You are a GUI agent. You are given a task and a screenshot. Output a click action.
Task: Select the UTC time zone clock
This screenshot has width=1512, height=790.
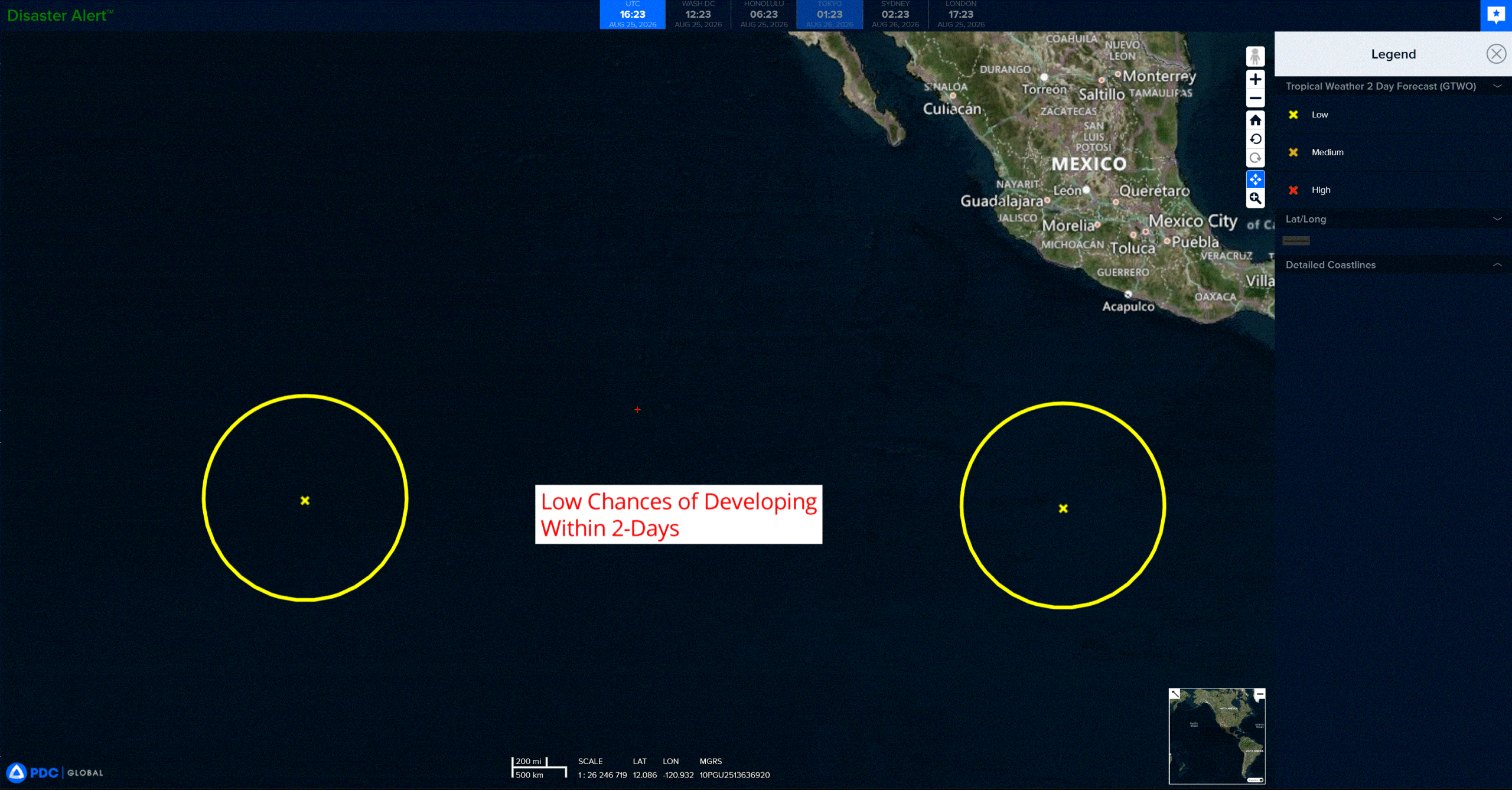[633, 14]
